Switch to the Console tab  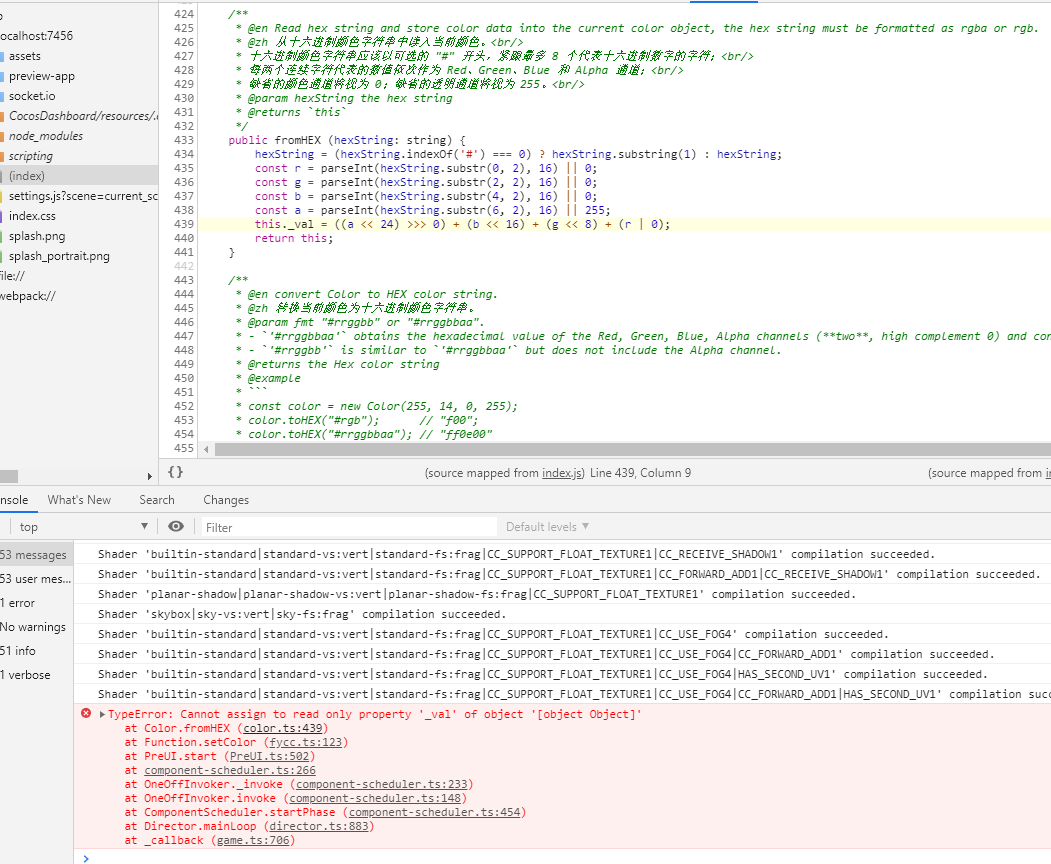tap(14, 500)
